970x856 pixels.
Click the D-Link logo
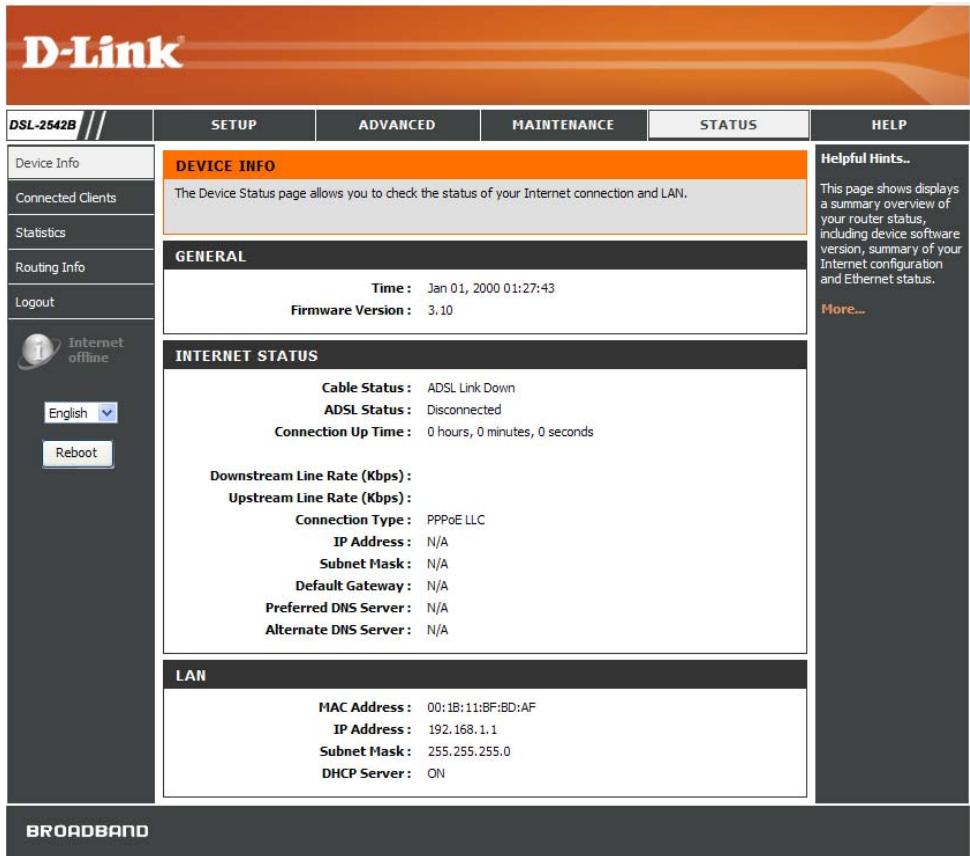(103, 52)
